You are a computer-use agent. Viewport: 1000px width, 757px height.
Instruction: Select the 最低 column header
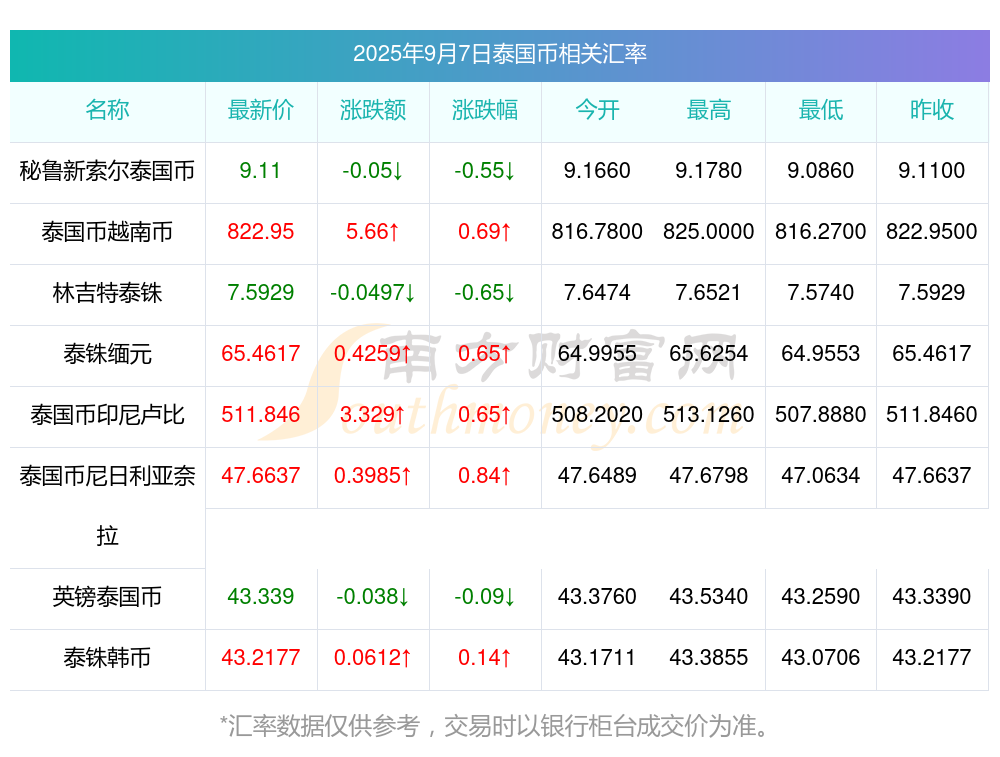(x=821, y=110)
